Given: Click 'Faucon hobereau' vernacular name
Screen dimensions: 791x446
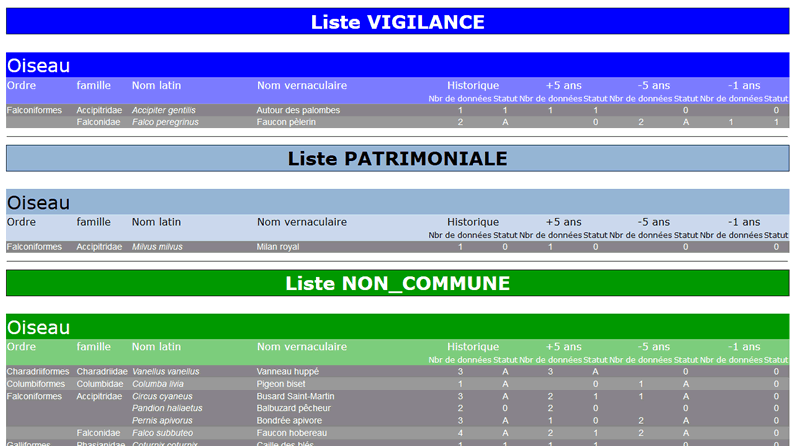Looking at the screenshot, I should coord(292,433).
